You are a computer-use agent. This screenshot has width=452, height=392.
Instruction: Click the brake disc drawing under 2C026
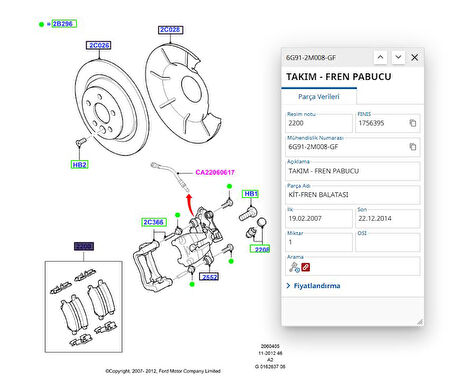(x=112, y=108)
